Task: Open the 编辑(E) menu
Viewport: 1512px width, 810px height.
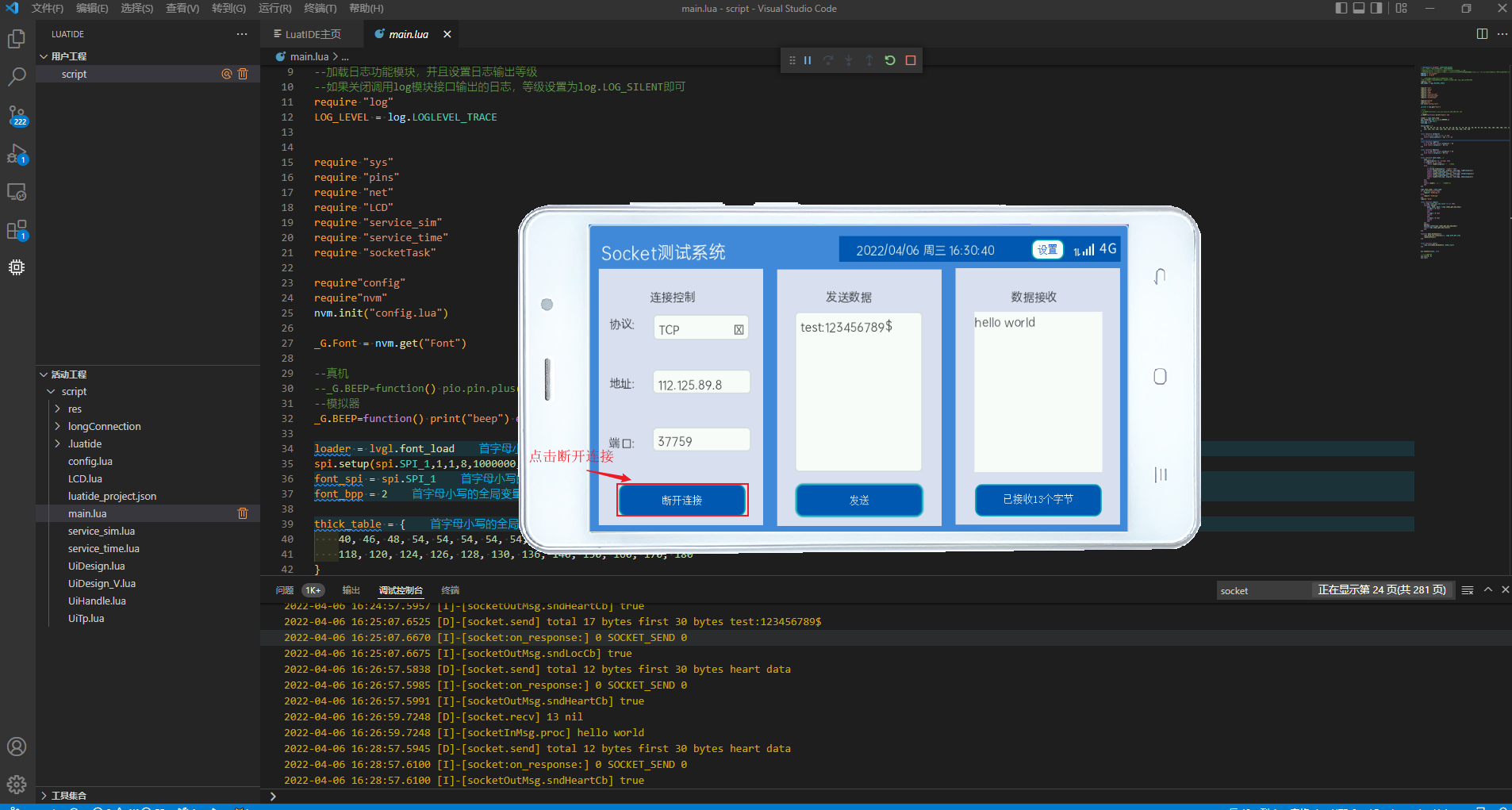Action: [x=92, y=8]
